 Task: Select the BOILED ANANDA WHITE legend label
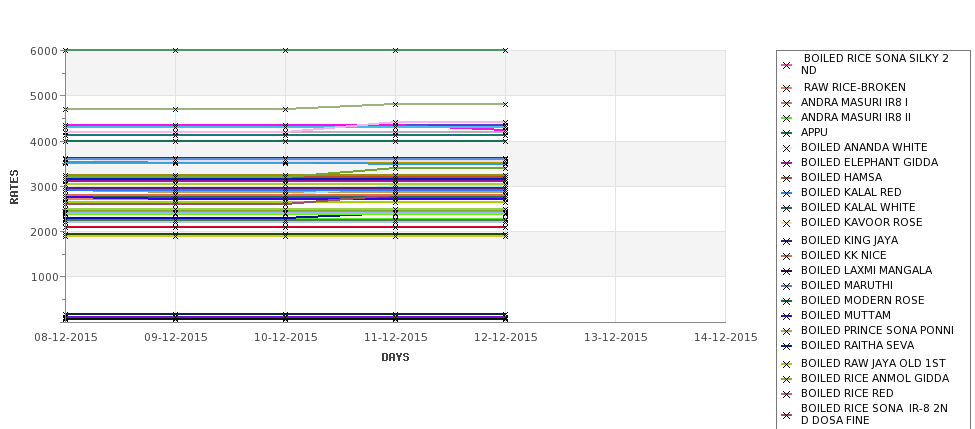click(864, 147)
